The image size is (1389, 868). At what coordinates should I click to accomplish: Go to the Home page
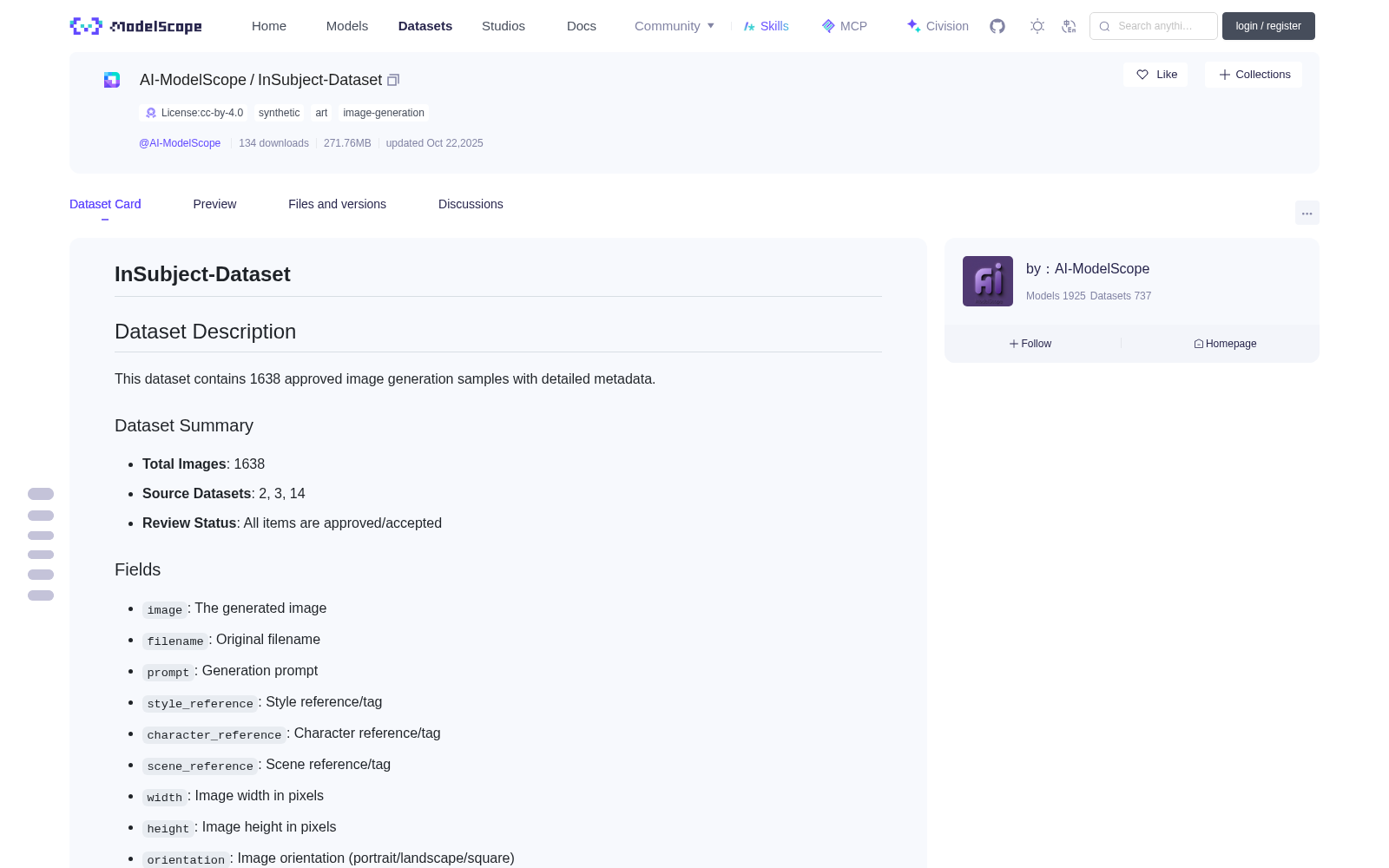(x=269, y=26)
